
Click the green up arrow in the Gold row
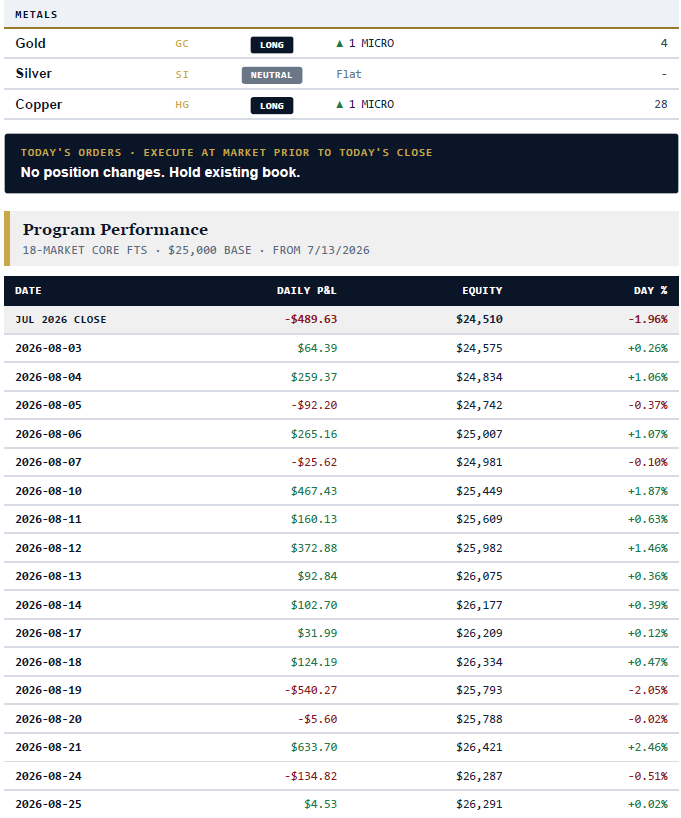click(340, 44)
